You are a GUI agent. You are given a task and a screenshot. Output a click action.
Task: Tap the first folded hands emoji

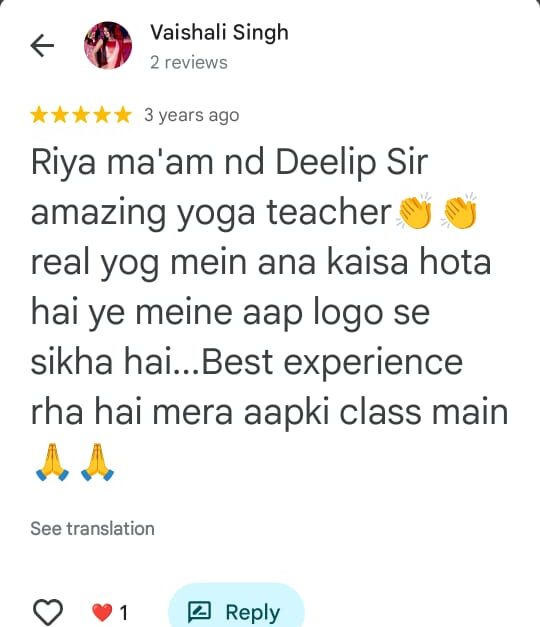click(52, 461)
